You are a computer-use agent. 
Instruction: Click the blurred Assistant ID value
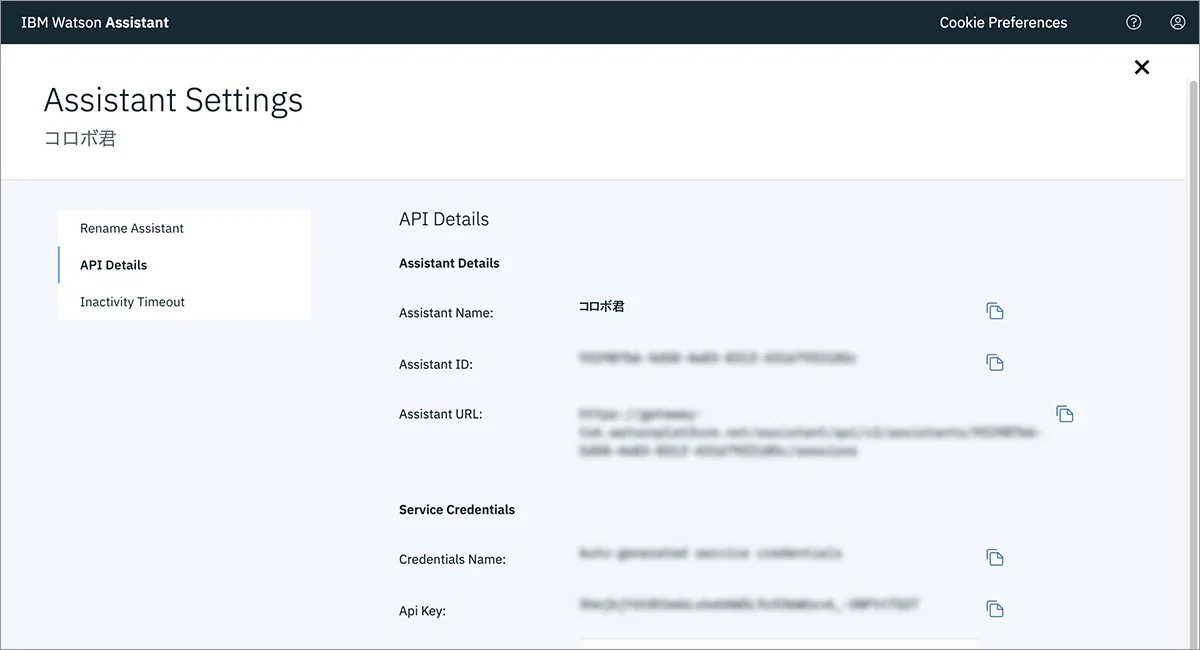click(x=717, y=357)
